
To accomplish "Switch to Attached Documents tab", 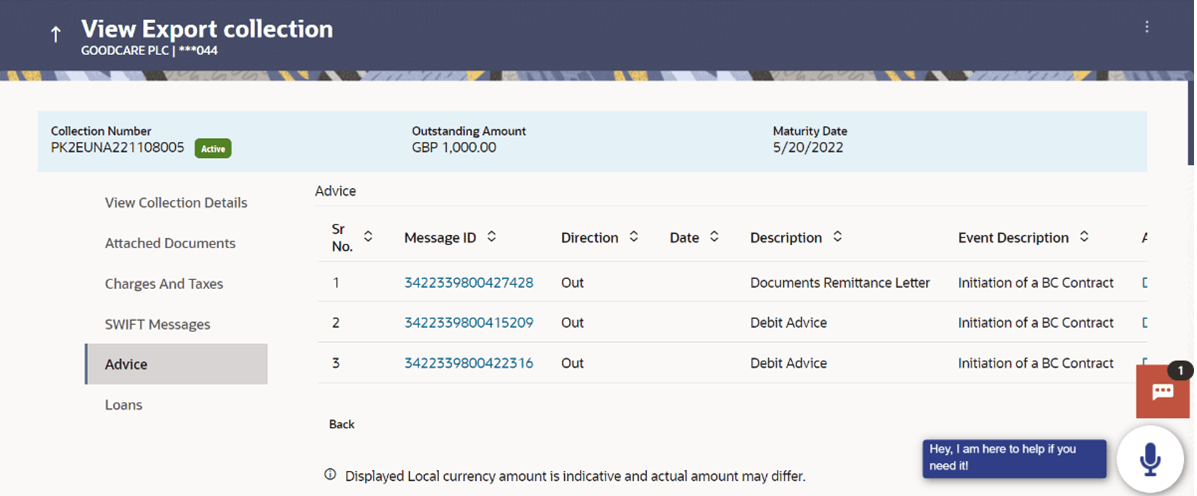I will pos(170,243).
